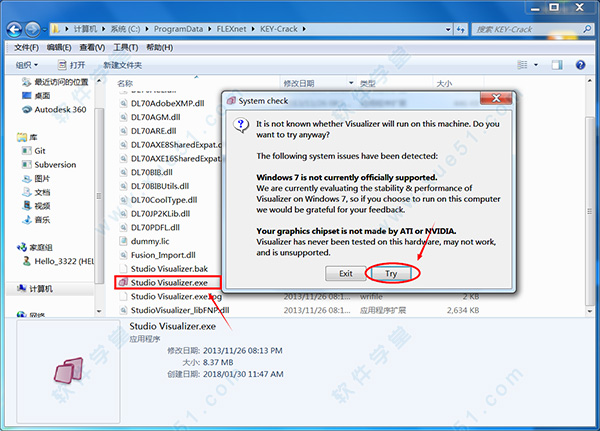The height and width of the screenshot is (431, 600).
Task: Sort by the 修改日期 column header
Action: 298,83
